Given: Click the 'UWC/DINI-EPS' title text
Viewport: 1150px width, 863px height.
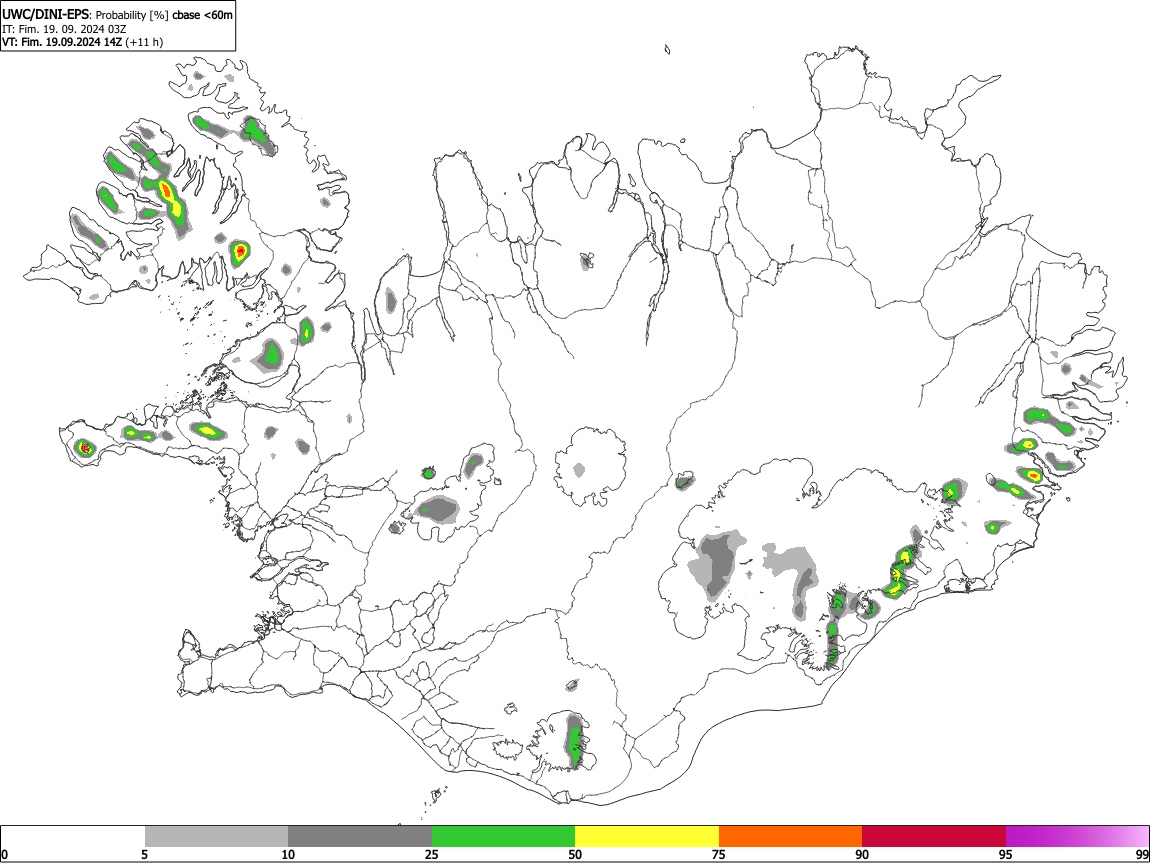Looking at the screenshot, I should (x=46, y=14).
